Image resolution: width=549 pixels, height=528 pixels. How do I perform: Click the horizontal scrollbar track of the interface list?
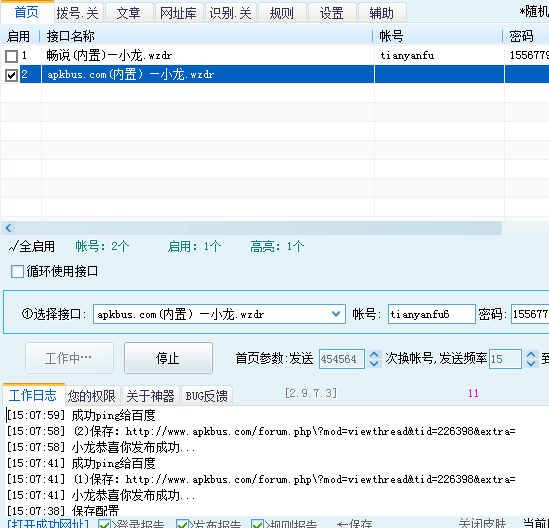[x=258, y=228]
